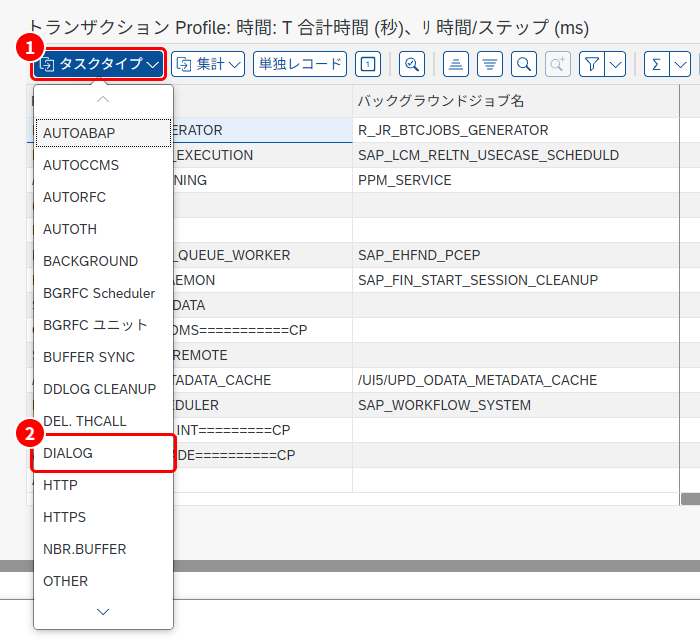
Task: Select AUTOTH from the task list
Action: 103,229
